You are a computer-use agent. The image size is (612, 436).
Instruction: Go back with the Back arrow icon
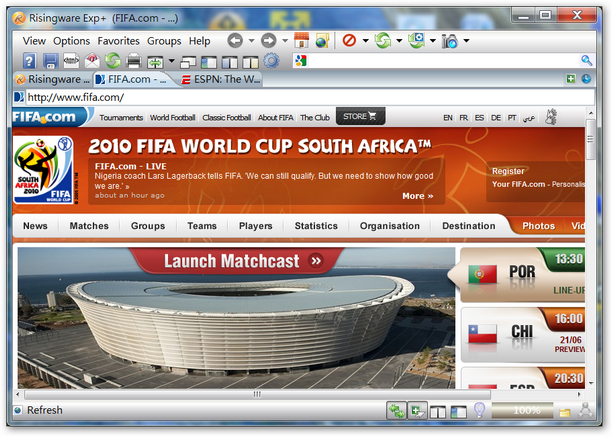(x=235, y=41)
